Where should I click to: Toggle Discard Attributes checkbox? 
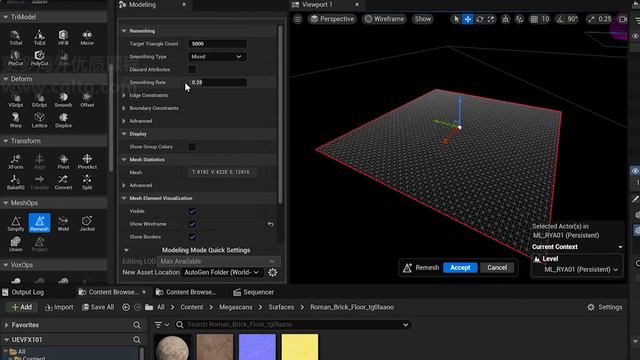click(192, 69)
